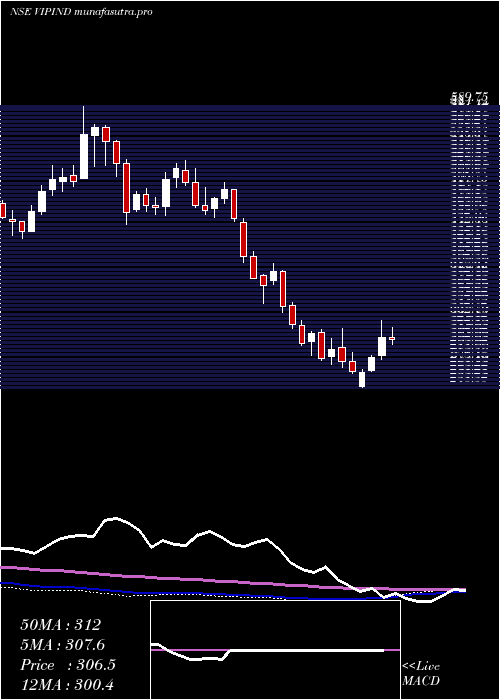The height and width of the screenshot is (700, 500).
Task: Click the '<<Live MACD' label
Action: click(421, 674)
